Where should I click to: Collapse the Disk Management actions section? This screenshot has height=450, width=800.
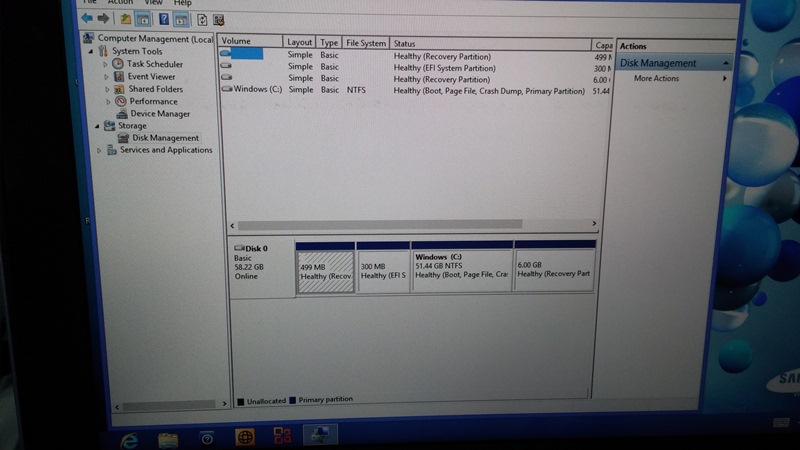tap(726, 63)
